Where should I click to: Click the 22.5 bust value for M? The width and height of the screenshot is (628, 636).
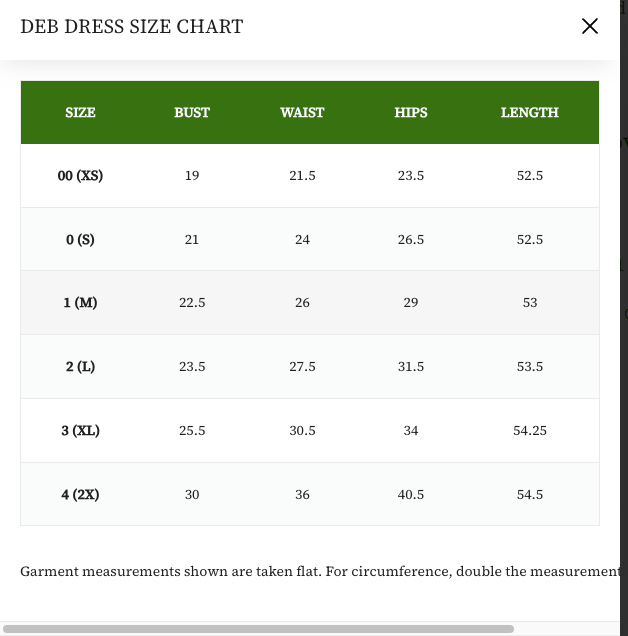coord(192,303)
